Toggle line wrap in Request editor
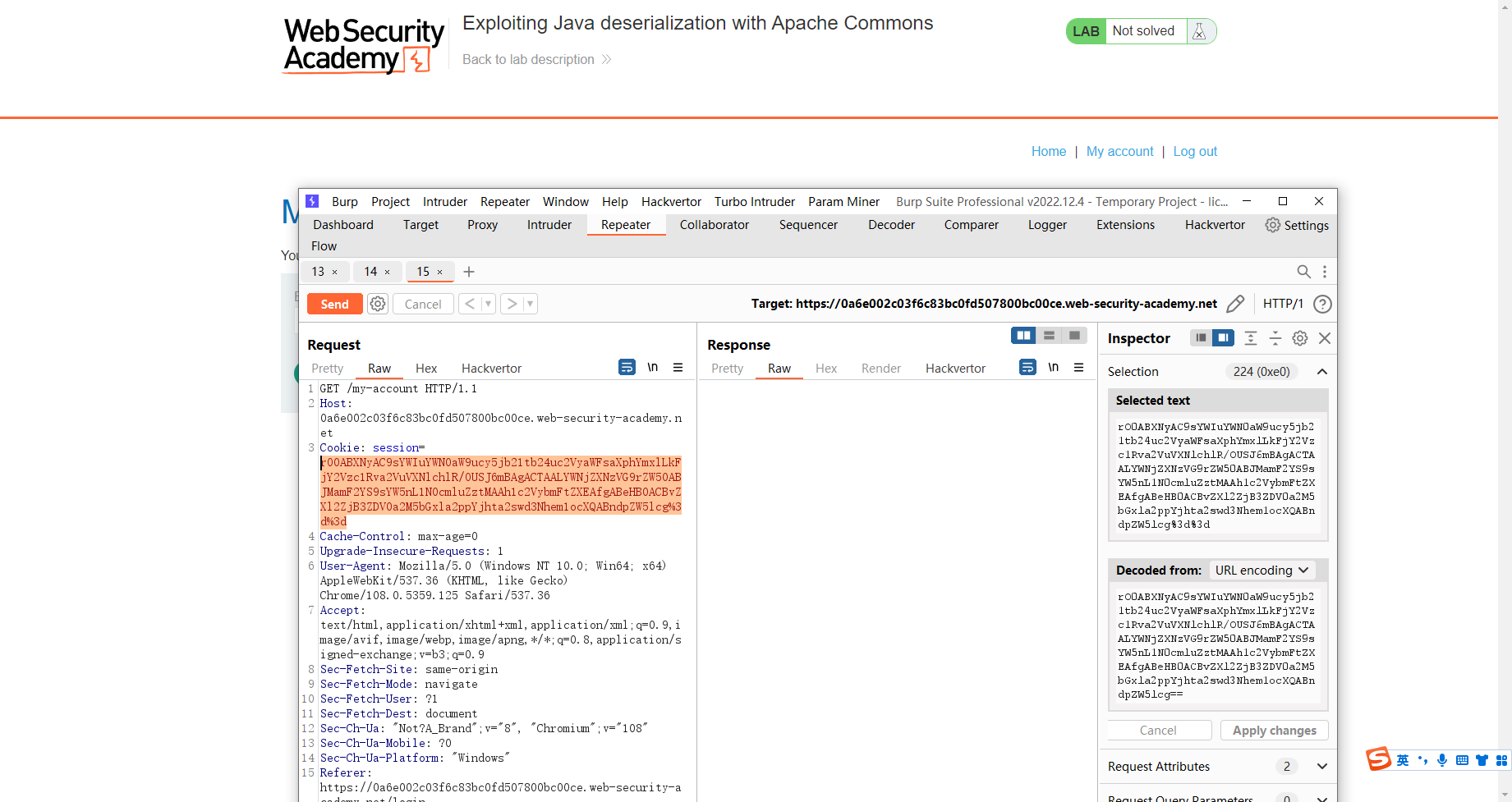The height and width of the screenshot is (802, 1512). pyautogui.click(x=627, y=367)
